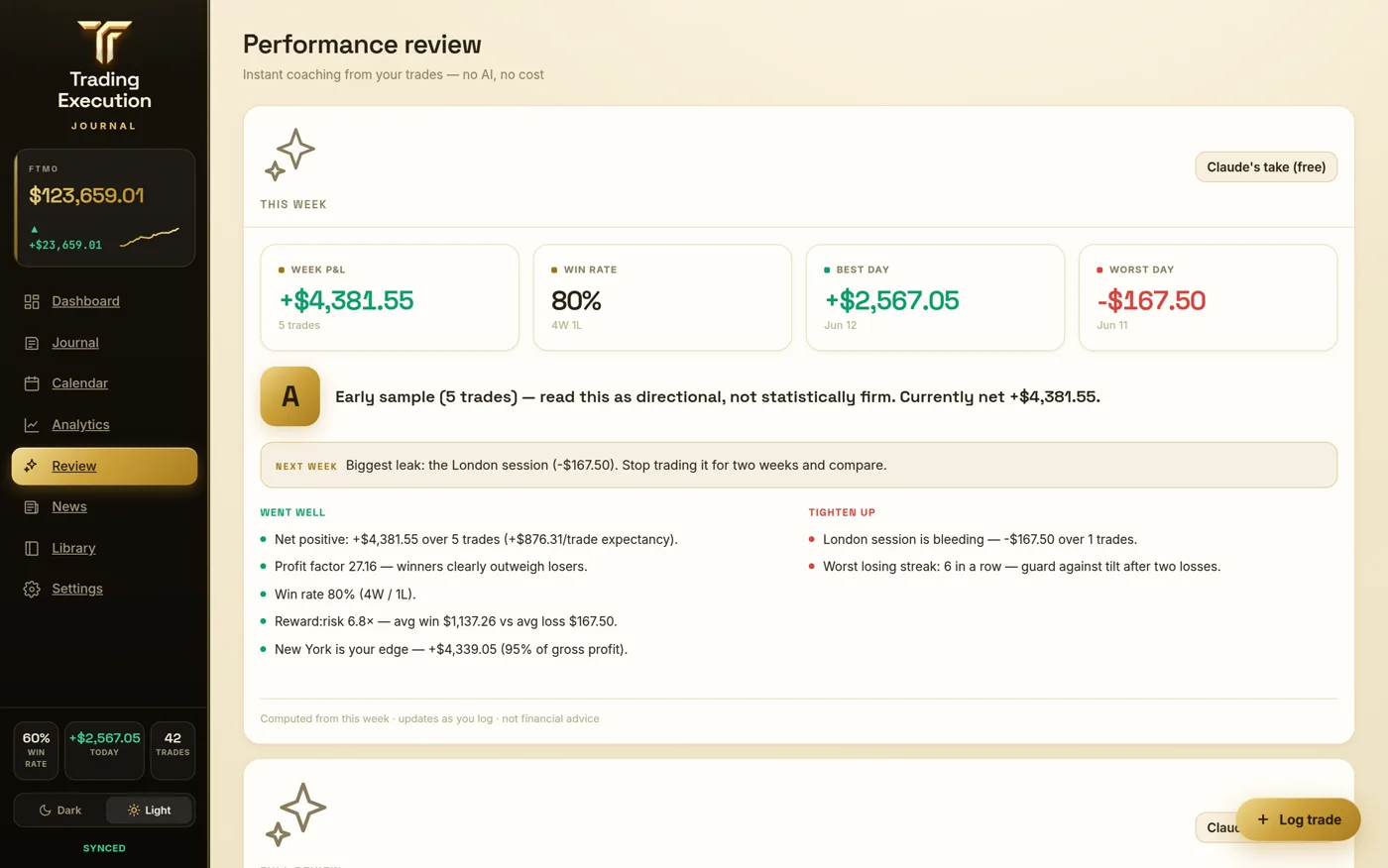Click the gold A grade badge

(290, 396)
